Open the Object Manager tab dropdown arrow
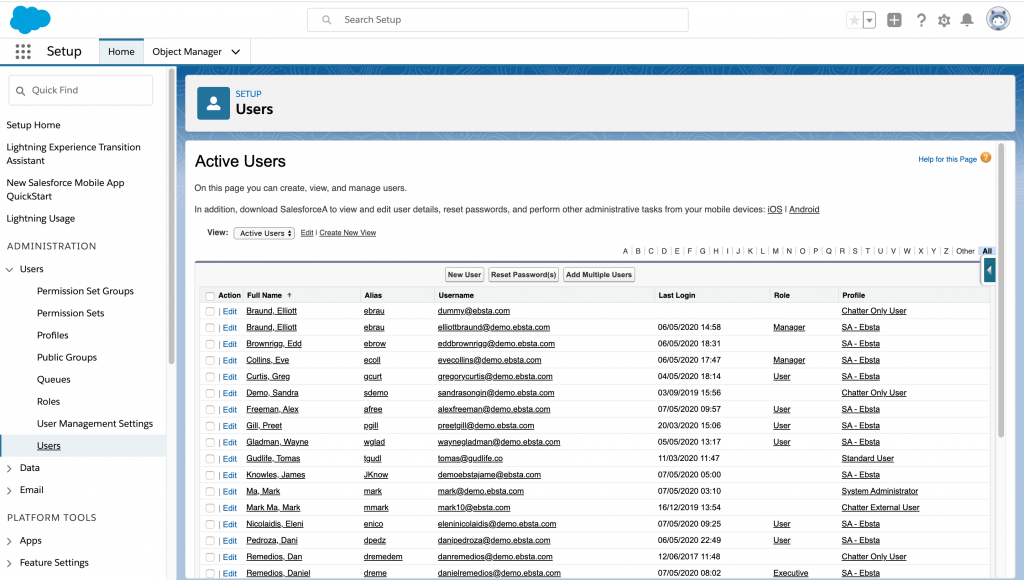The image size is (1024, 580). coord(236,52)
